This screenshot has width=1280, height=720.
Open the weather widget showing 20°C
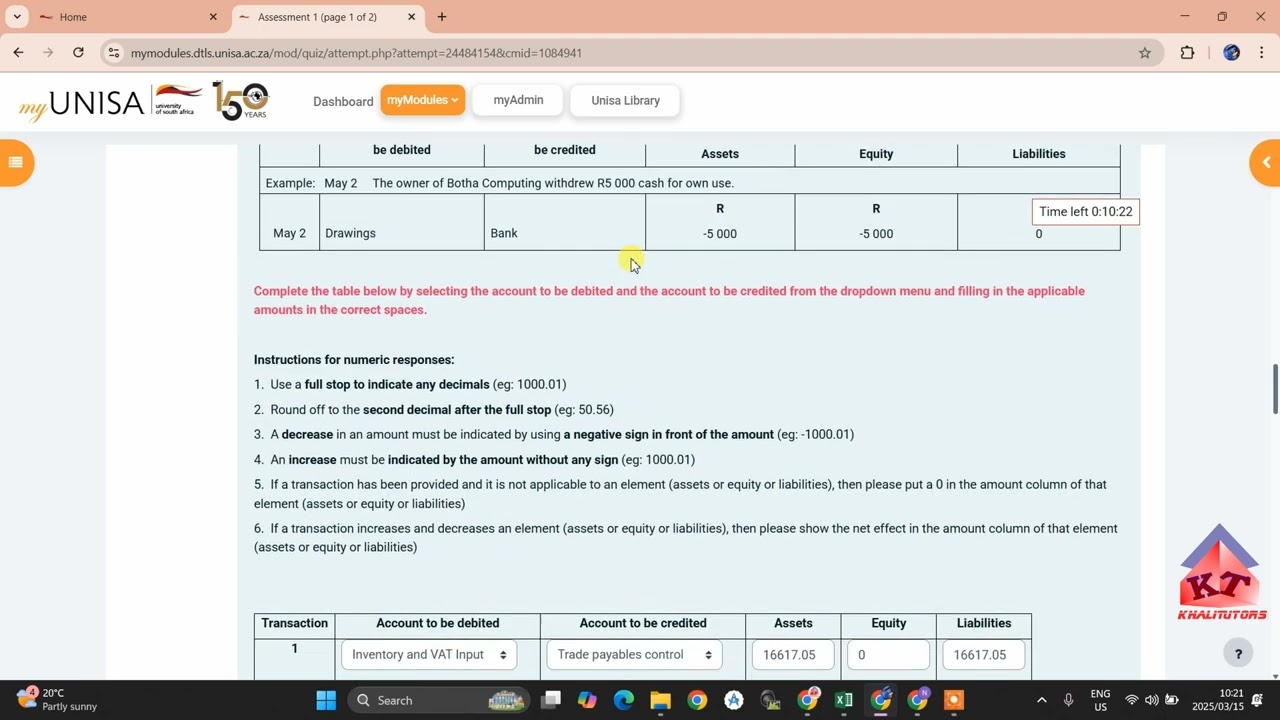[x=55, y=699]
